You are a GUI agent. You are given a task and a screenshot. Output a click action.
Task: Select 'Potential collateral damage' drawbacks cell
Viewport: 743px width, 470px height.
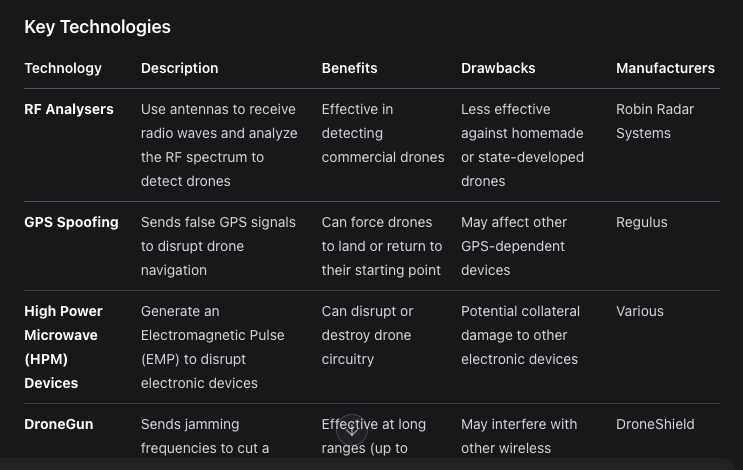(x=520, y=335)
